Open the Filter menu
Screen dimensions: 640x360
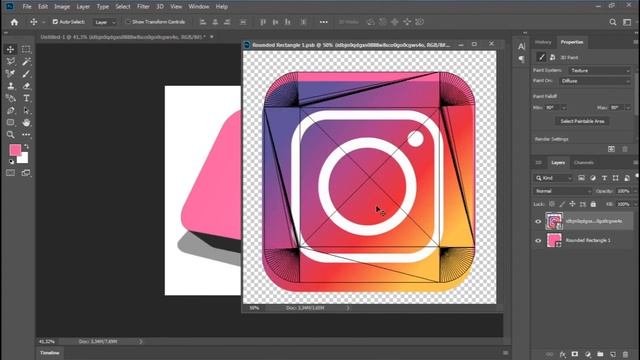click(x=143, y=7)
